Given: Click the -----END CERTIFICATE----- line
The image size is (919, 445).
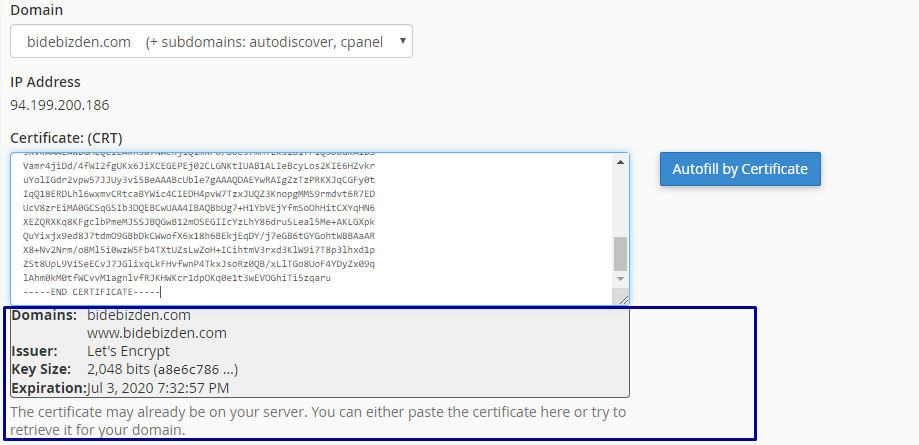Looking at the screenshot, I should coord(91,292).
